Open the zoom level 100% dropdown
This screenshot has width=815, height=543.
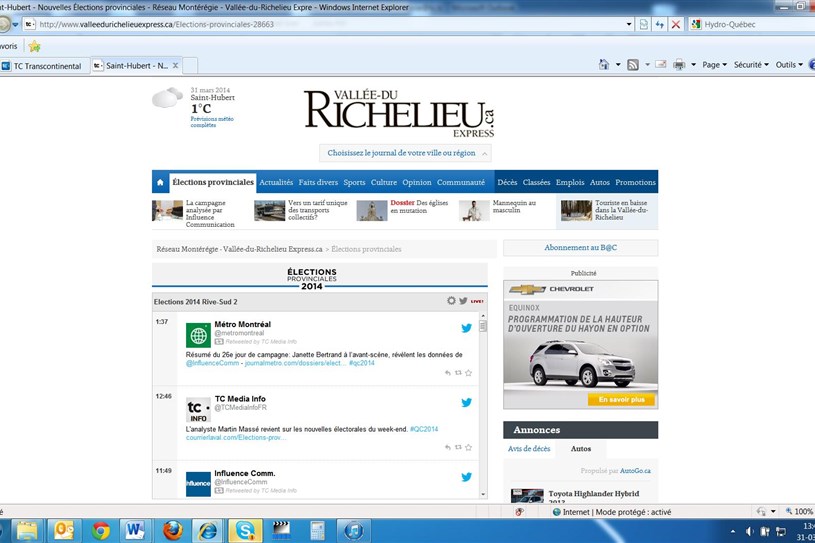pos(799,512)
